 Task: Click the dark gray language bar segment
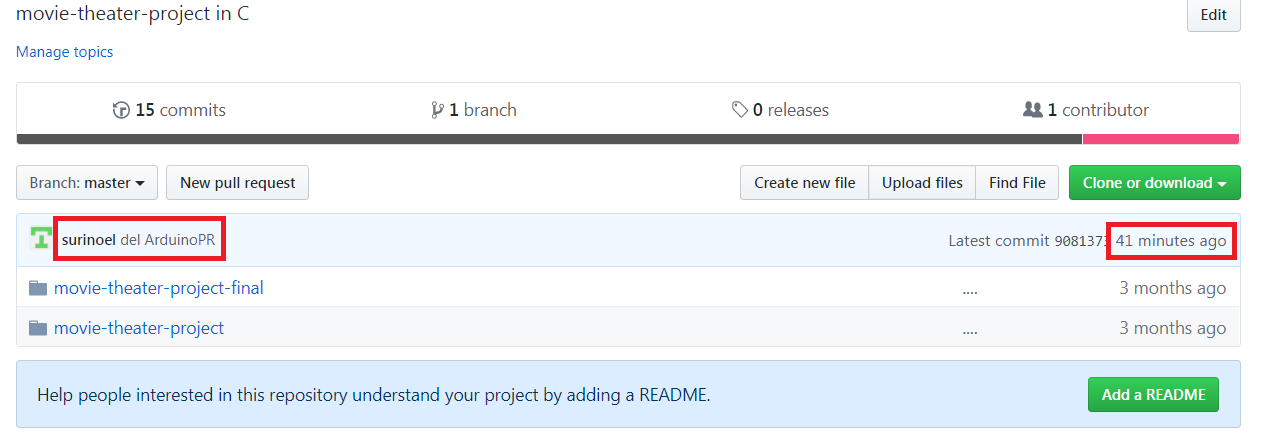550,139
